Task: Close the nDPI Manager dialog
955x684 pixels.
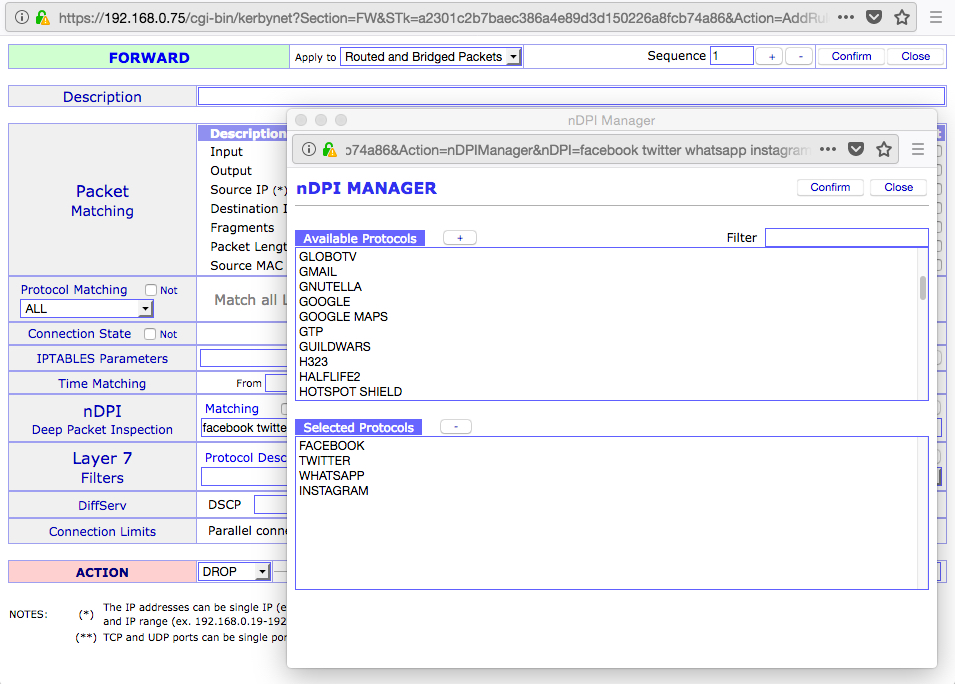Action: pos(898,187)
